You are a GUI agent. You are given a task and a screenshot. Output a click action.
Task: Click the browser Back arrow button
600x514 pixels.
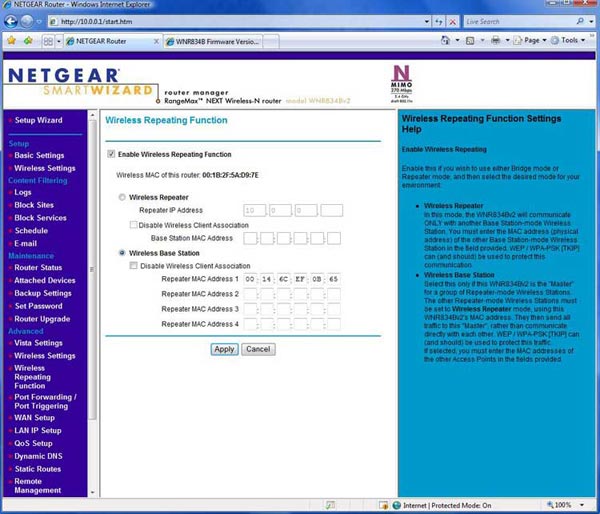(11, 21)
